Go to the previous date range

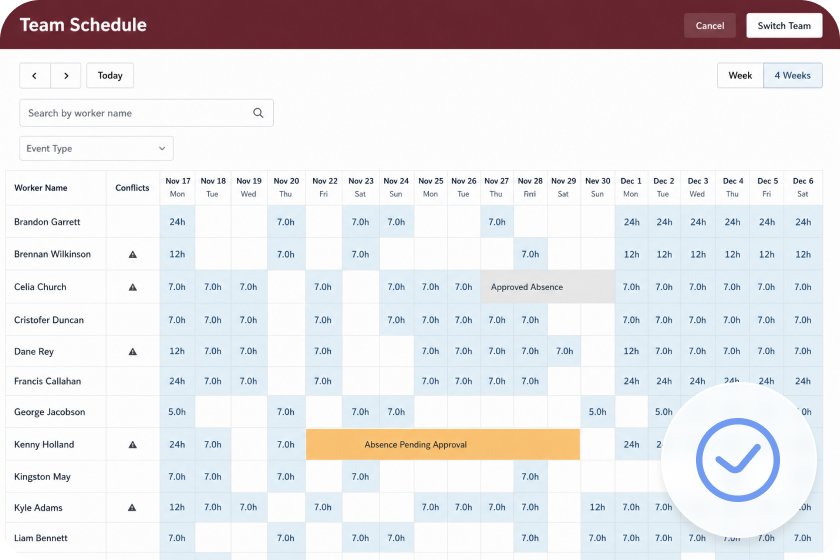pyautogui.click(x=35, y=76)
